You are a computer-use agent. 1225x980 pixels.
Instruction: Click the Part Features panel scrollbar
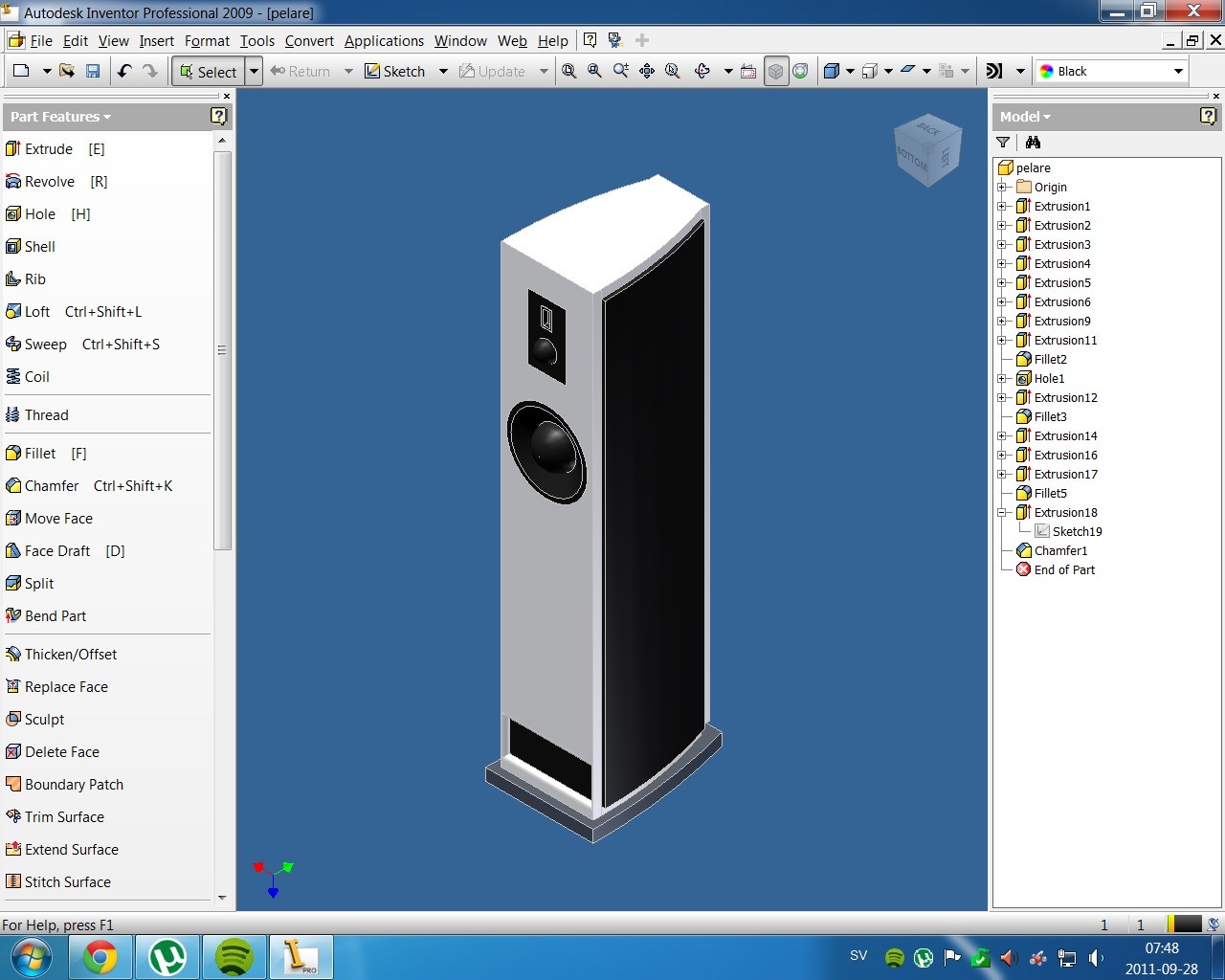[222, 350]
